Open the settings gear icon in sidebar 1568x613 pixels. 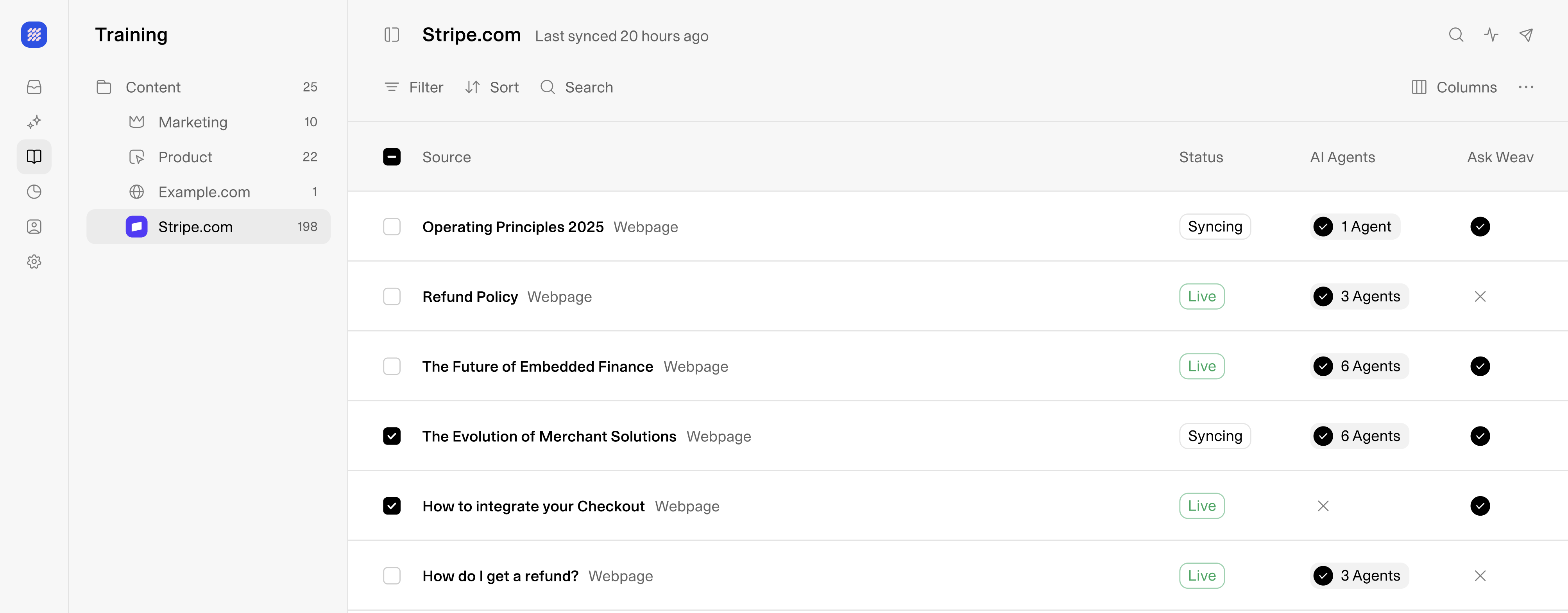(x=34, y=262)
